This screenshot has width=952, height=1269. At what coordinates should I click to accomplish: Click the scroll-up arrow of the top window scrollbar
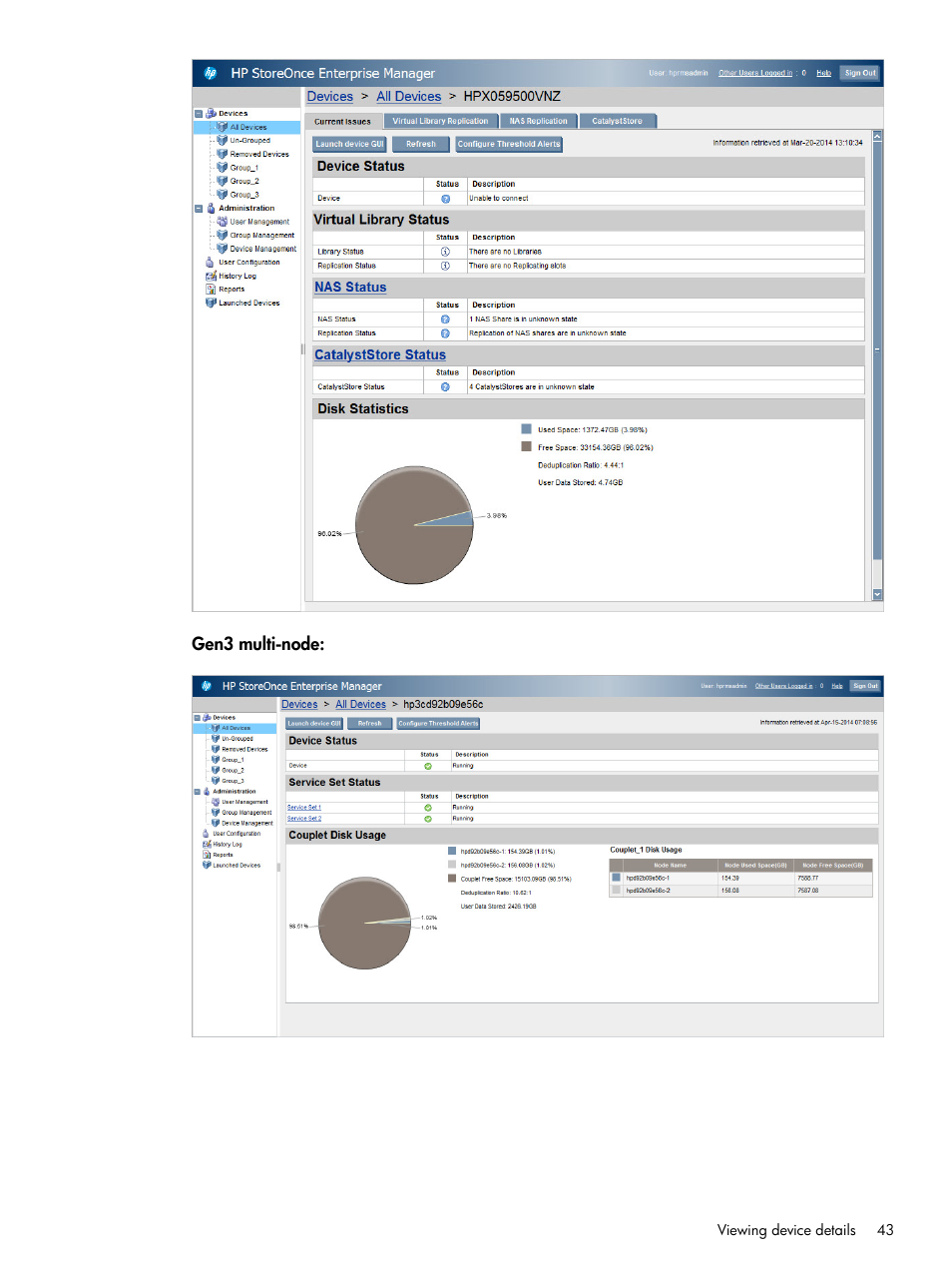pos(877,136)
